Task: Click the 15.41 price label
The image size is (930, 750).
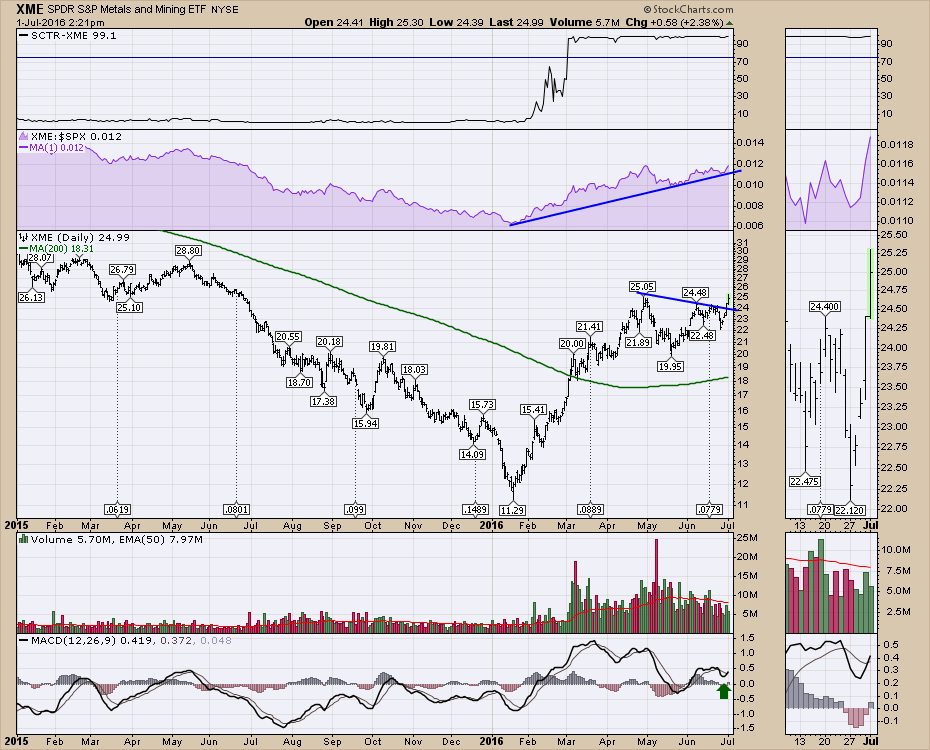Action: [533, 410]
